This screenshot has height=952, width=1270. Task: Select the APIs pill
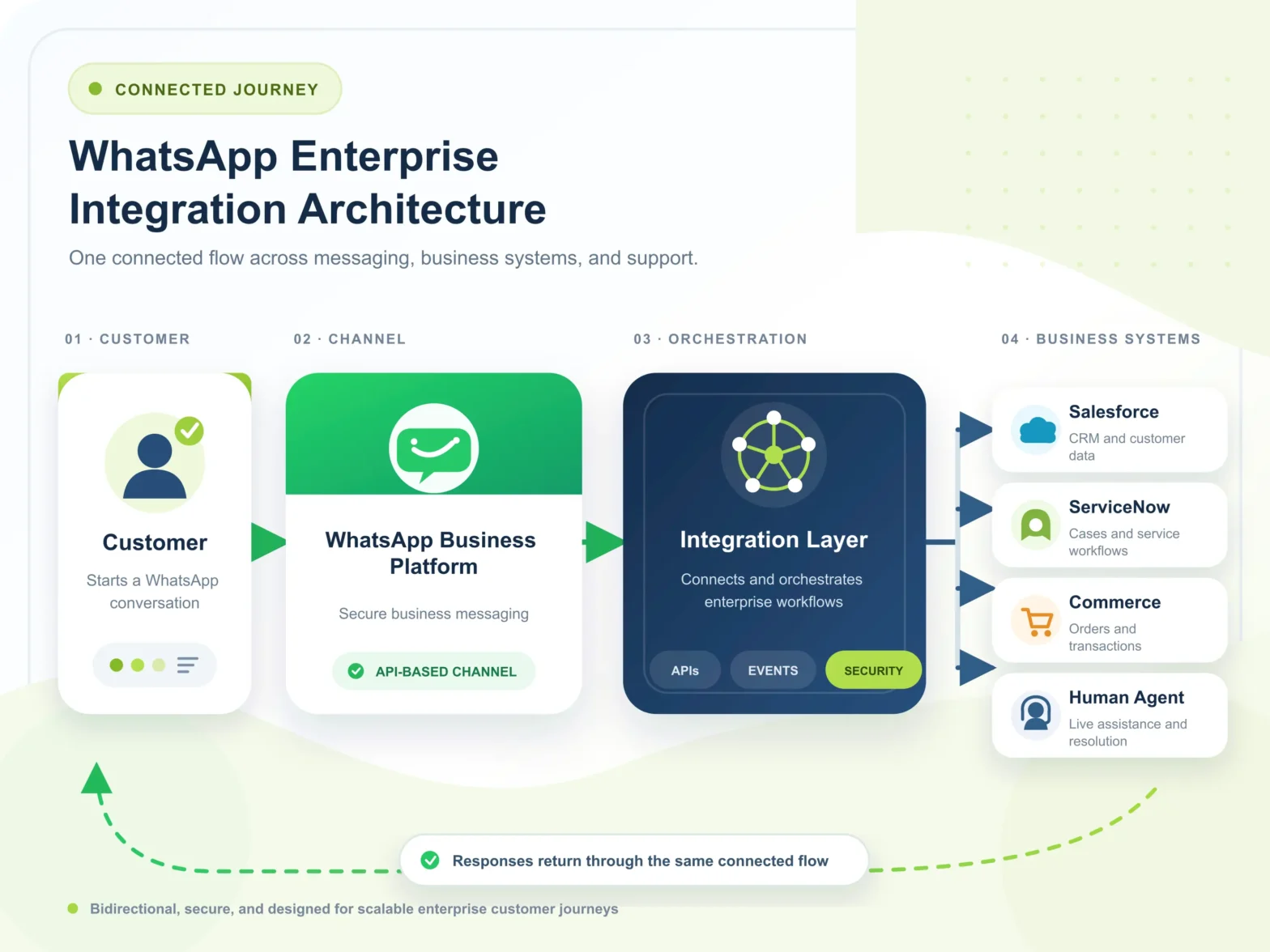pyautogui.click(x=685, y=670)
